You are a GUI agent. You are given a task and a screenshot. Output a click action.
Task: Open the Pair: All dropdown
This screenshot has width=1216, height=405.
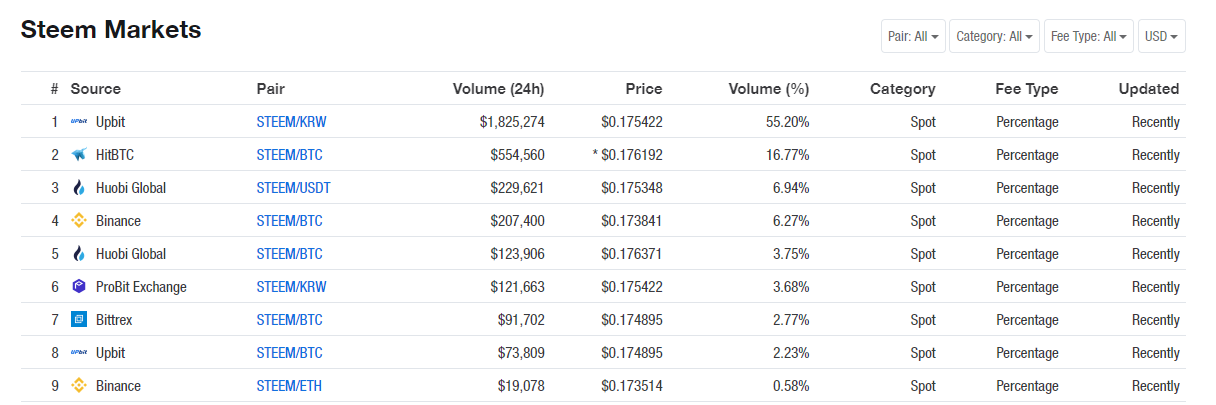(913, 36)
